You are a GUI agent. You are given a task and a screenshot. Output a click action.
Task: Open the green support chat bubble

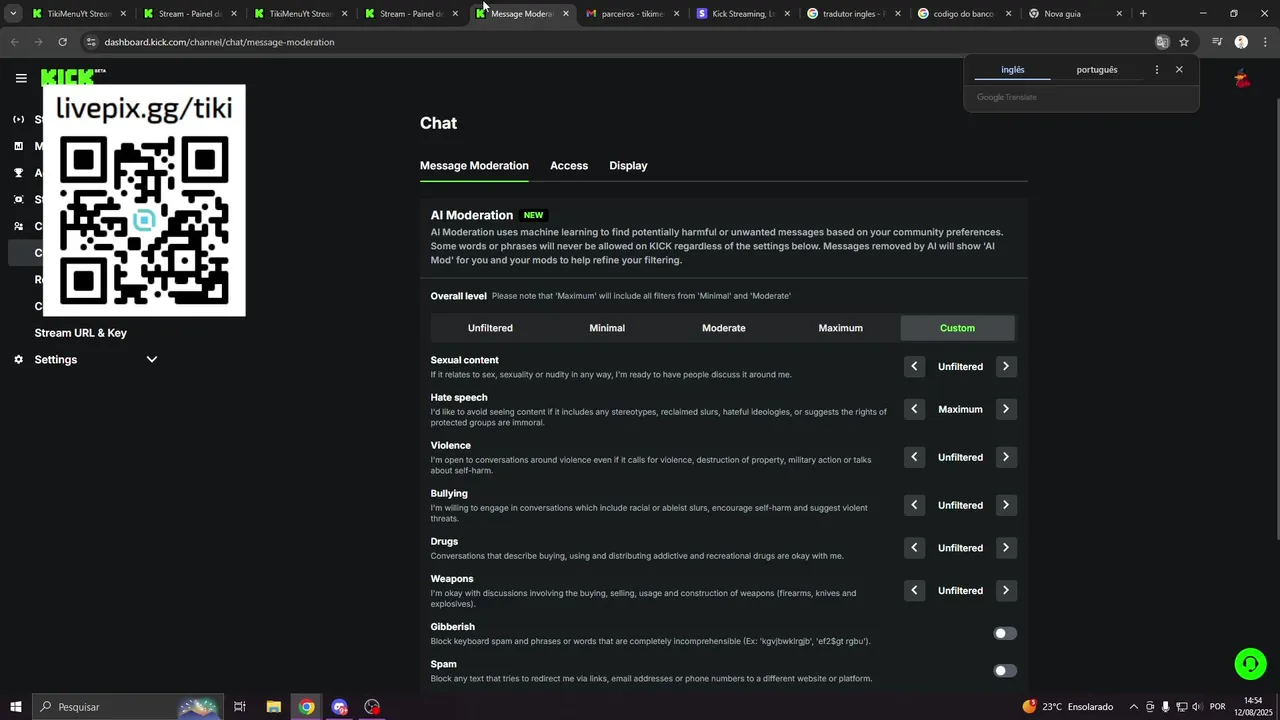click(1249, 663)
